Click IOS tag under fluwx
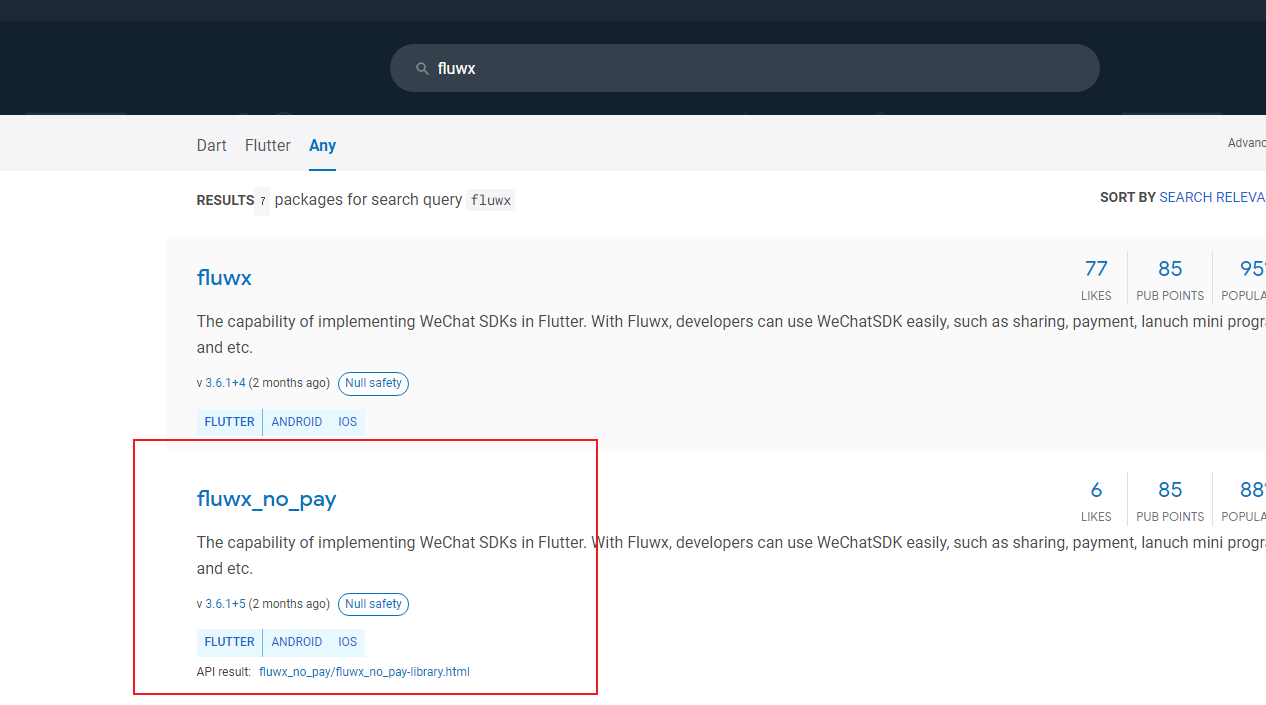 tap(347, 422)
